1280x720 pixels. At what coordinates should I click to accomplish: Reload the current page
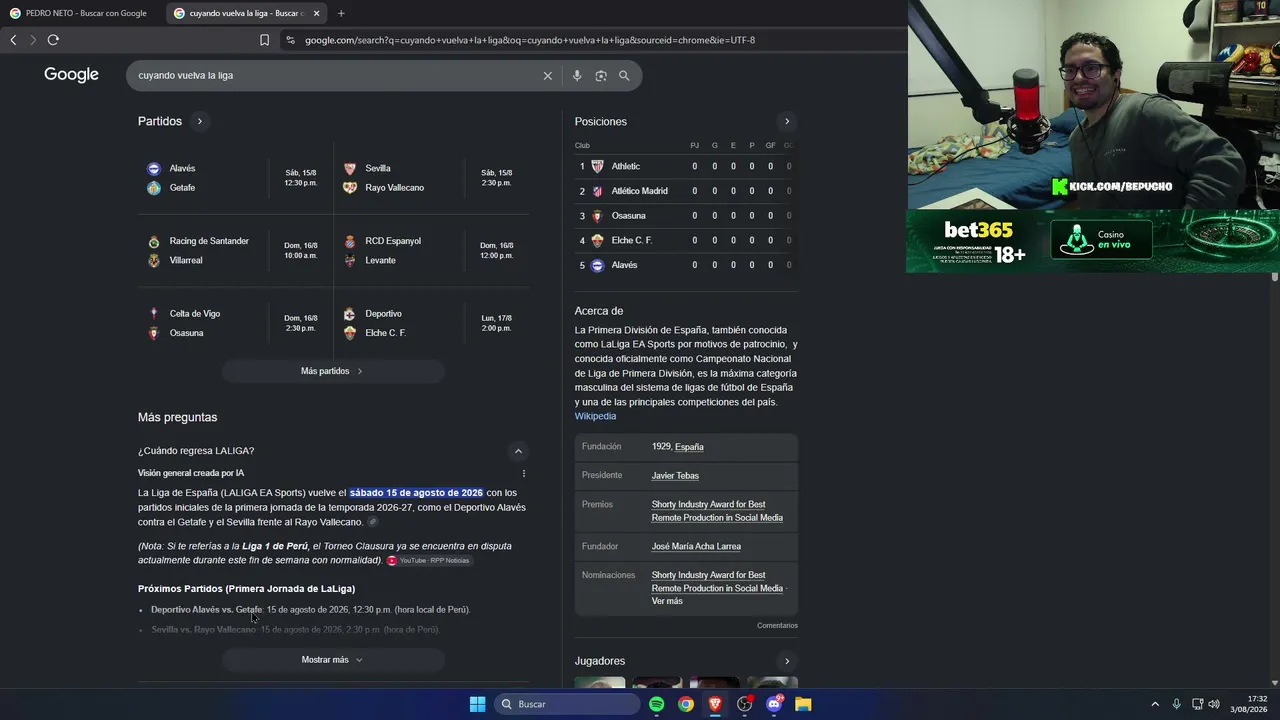coord(53,40)
